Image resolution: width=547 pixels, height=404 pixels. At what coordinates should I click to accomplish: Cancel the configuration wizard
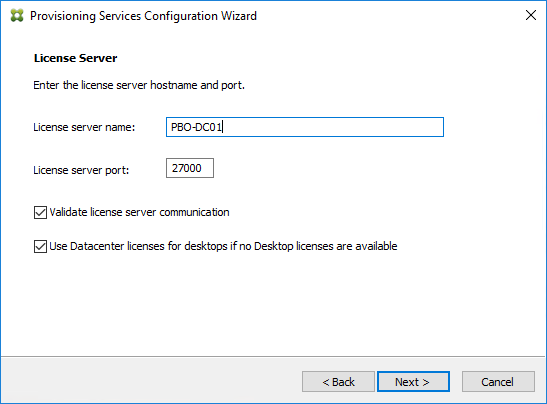[x=498, y=382]
